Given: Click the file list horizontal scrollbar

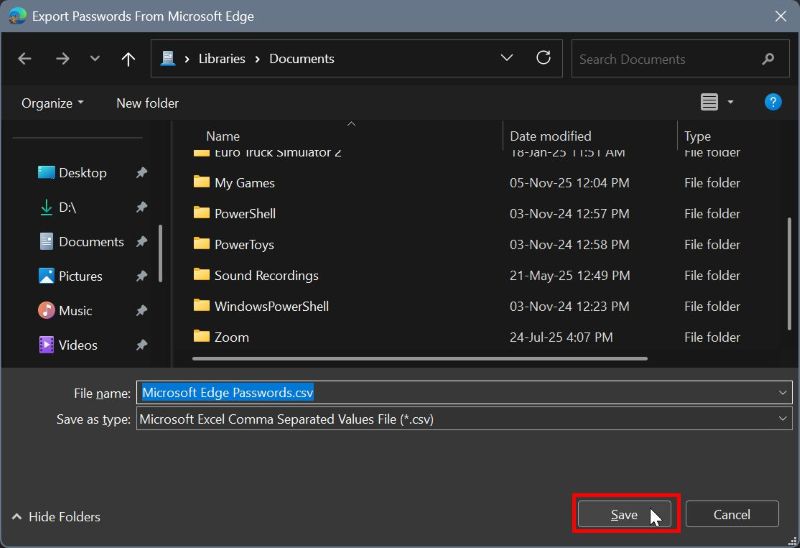Looking at the screenshot, I should pos(420,359).
